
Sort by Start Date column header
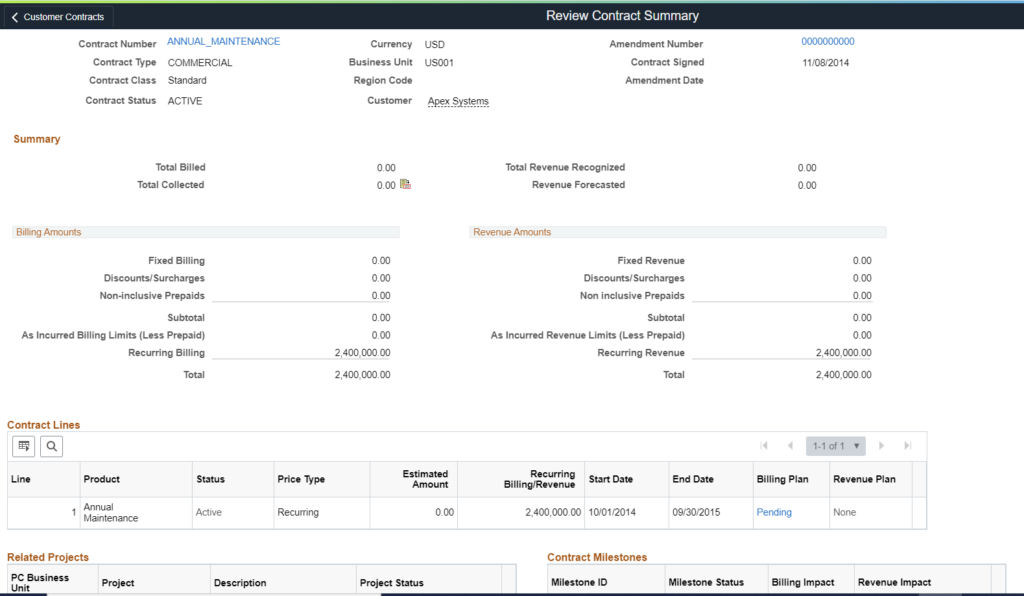pos(610,479)
